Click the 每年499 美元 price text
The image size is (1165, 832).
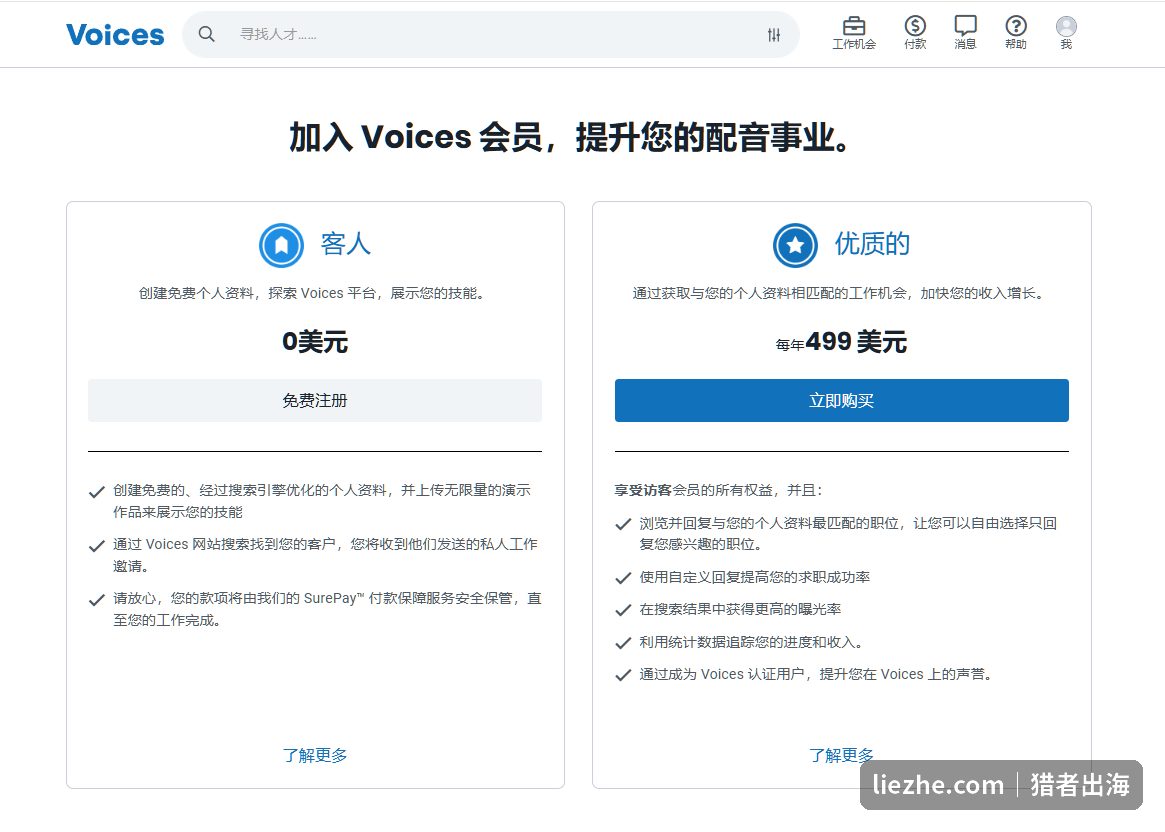point(841,342)
